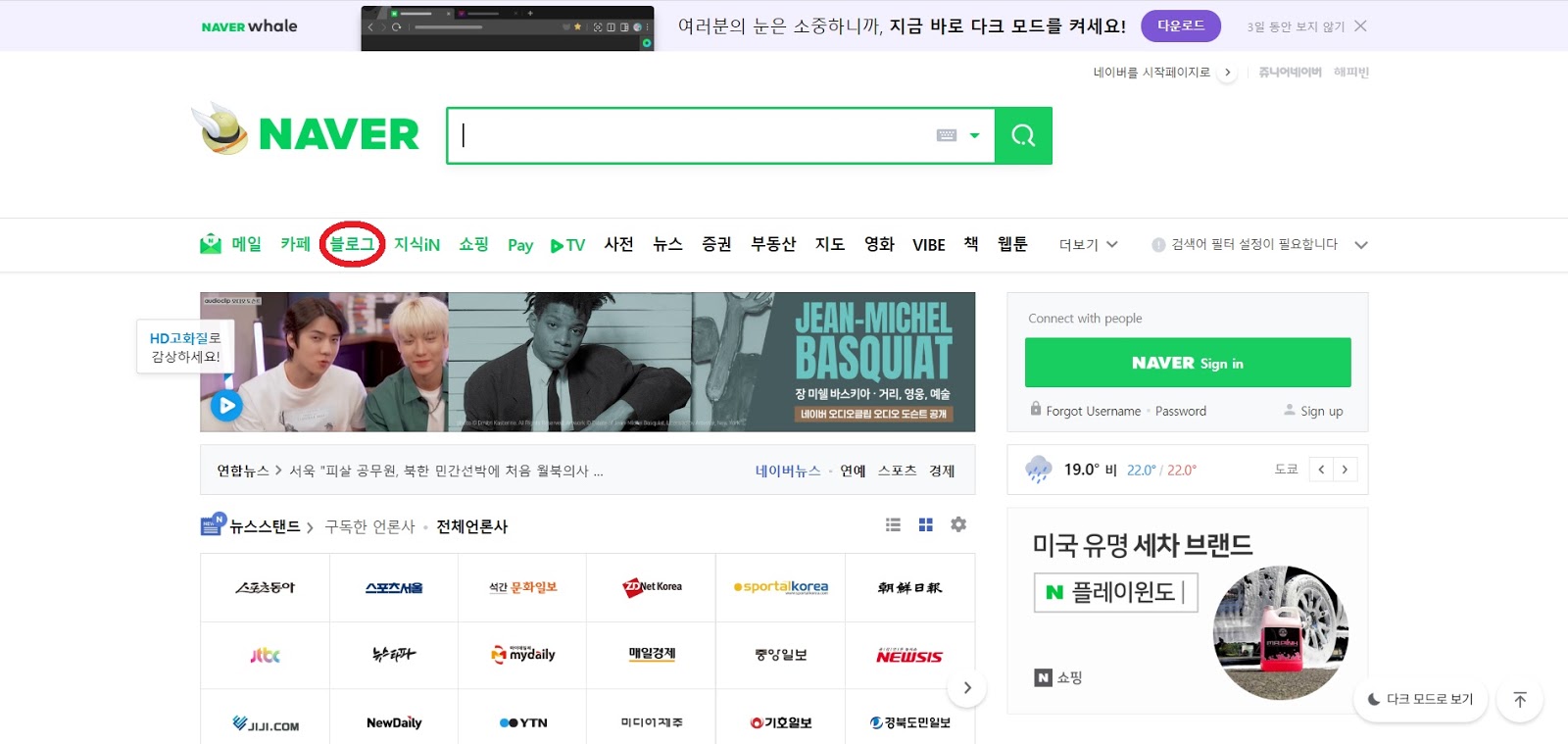
Task: Open the ZDNet Korea press logo tile
Action: pos(652,587)
